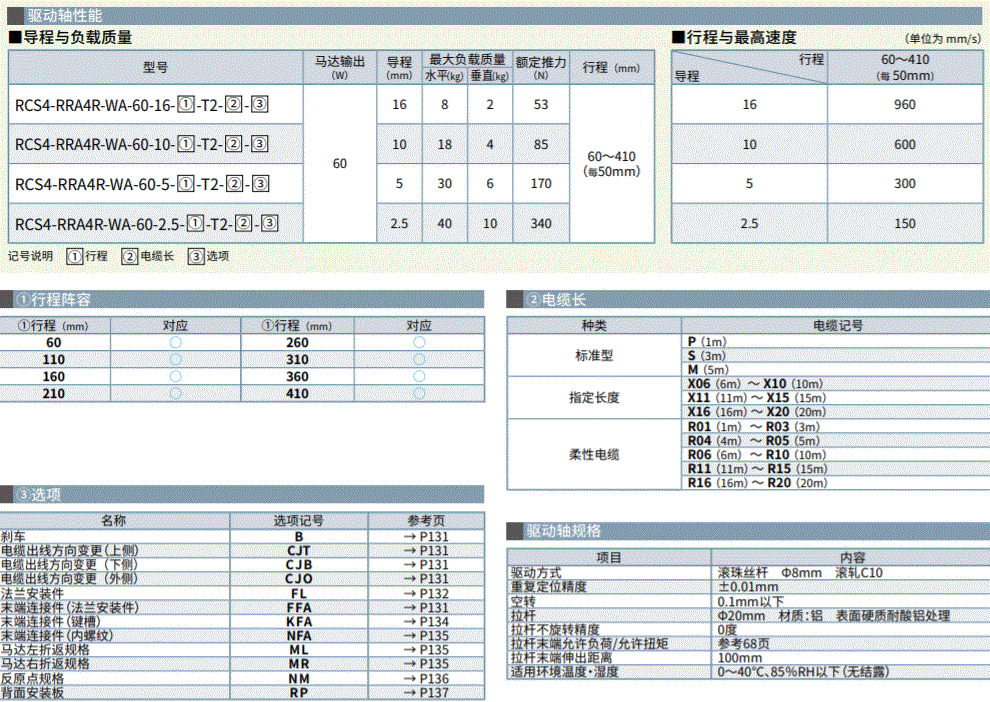Click option code CJB

coord(299,564)
